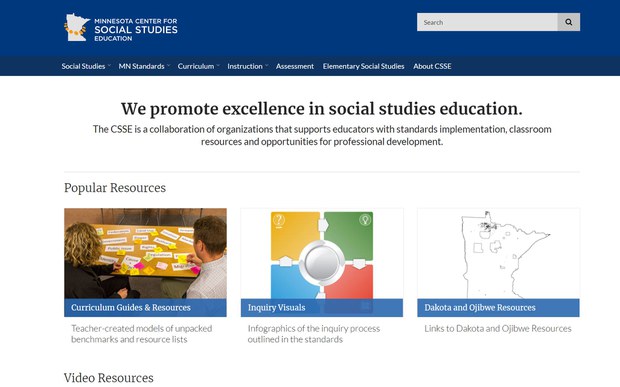Open the Inquiry Visuals link
The width and height of the screenshot is (620, 387).
tap(276, 308)
